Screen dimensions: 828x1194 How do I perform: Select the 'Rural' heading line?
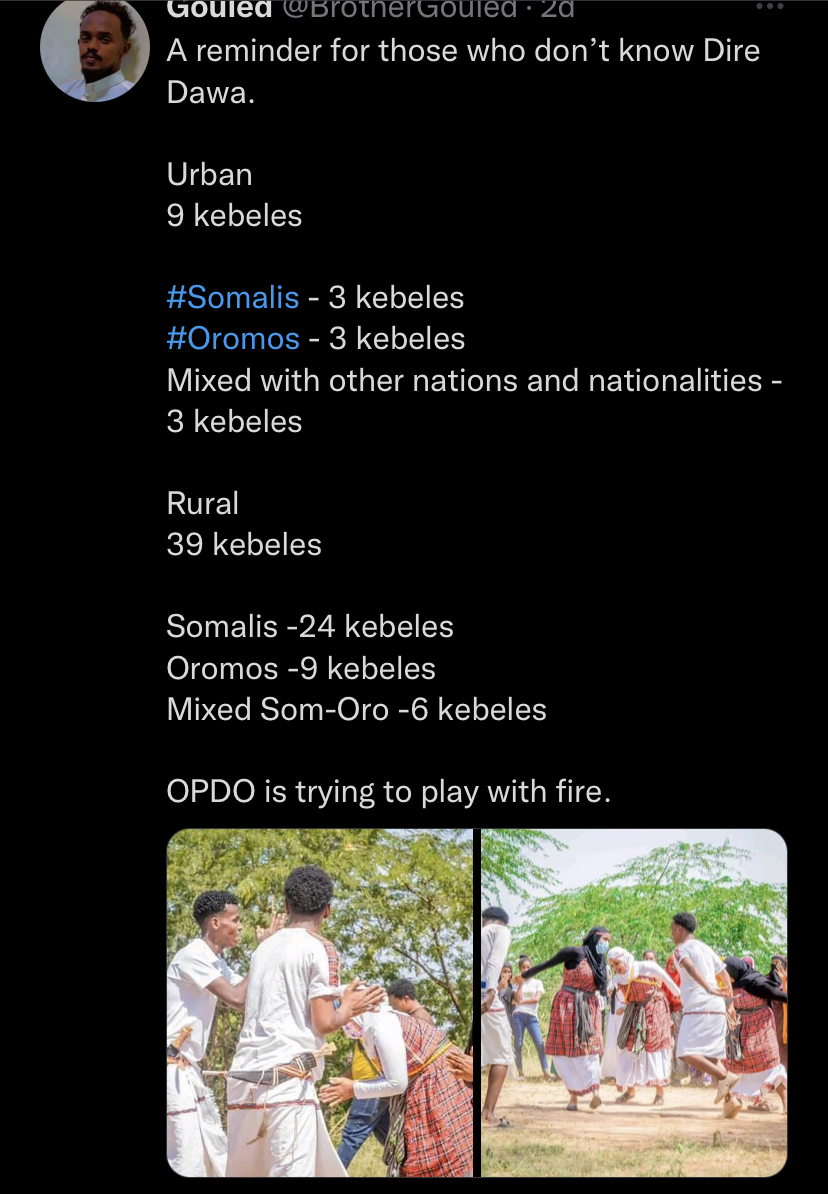(203, 503)
